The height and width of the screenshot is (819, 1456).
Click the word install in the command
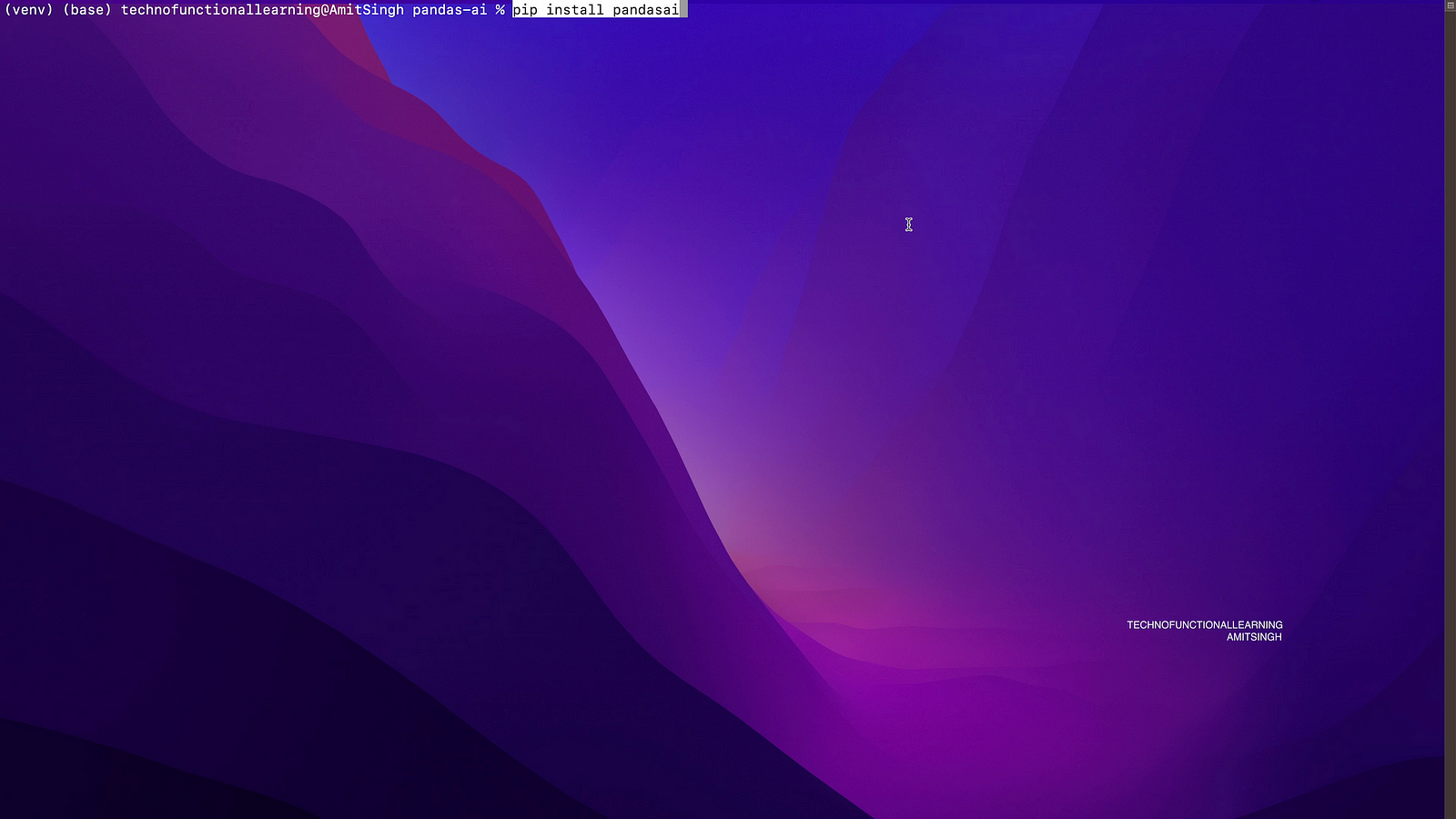574,10
